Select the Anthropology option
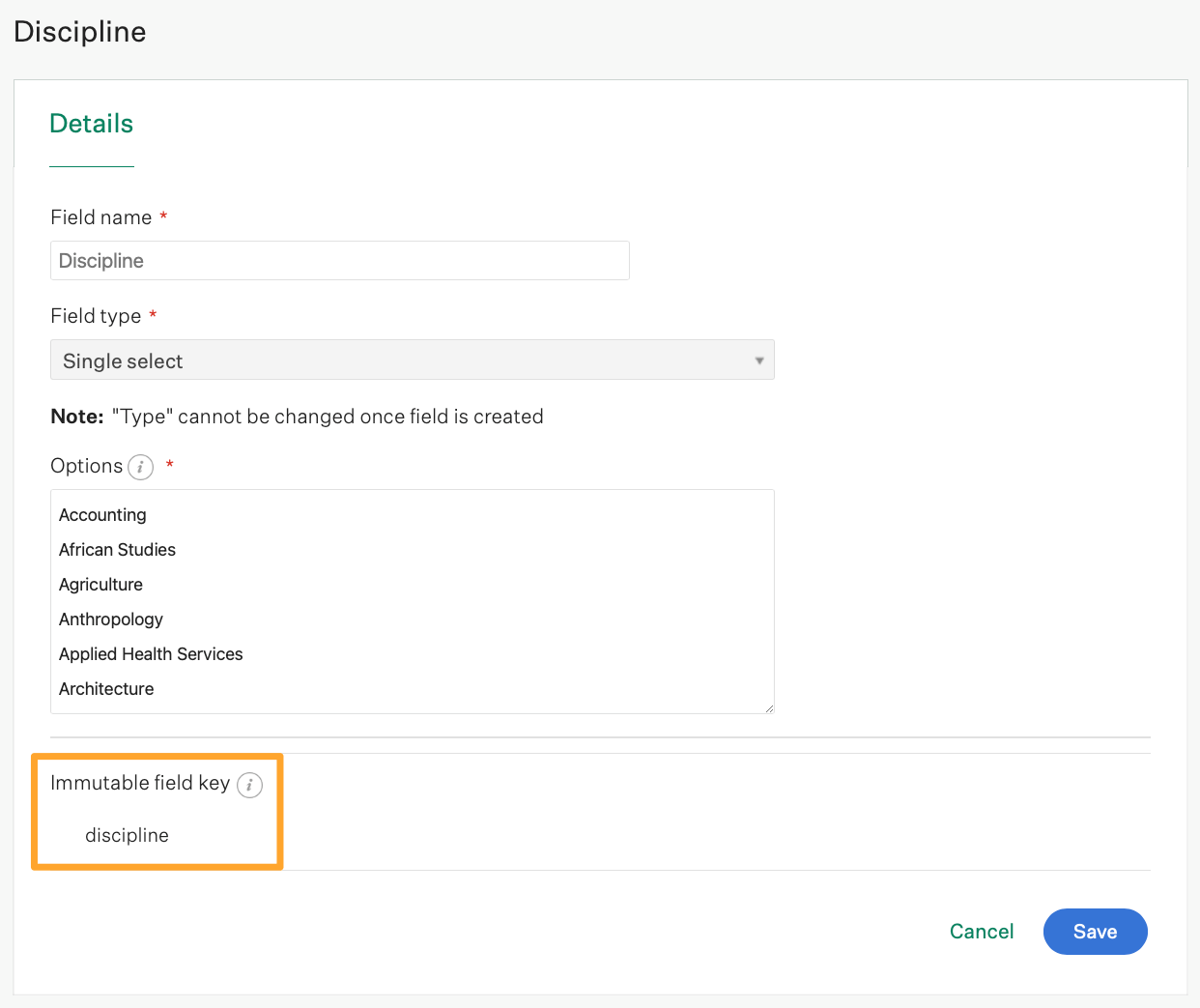The height and width of the screenshot is (1008, 1200). click(x=110, y=619)
